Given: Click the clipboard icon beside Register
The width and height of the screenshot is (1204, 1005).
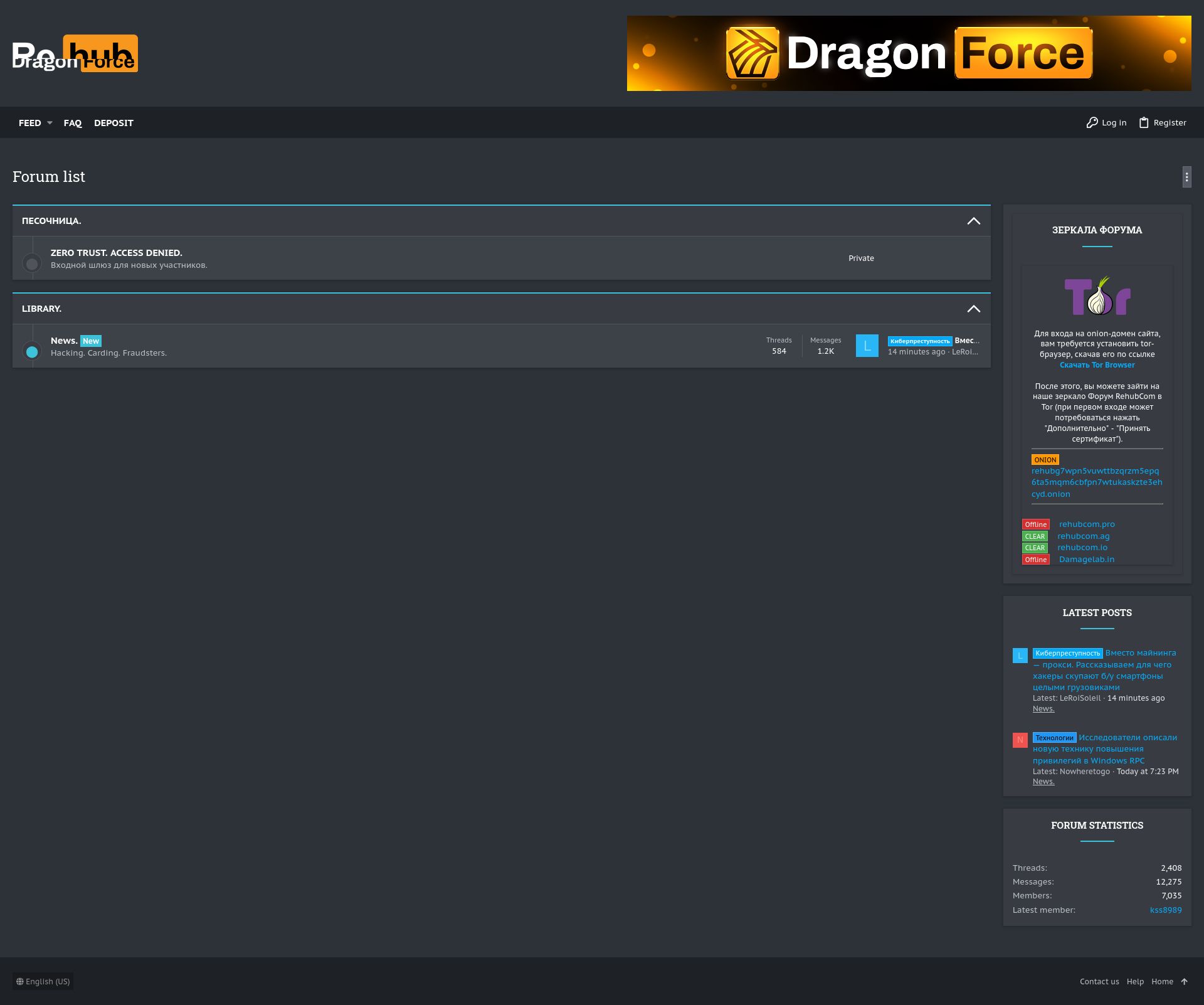Looking at the screenshot, I should 1144,123.
